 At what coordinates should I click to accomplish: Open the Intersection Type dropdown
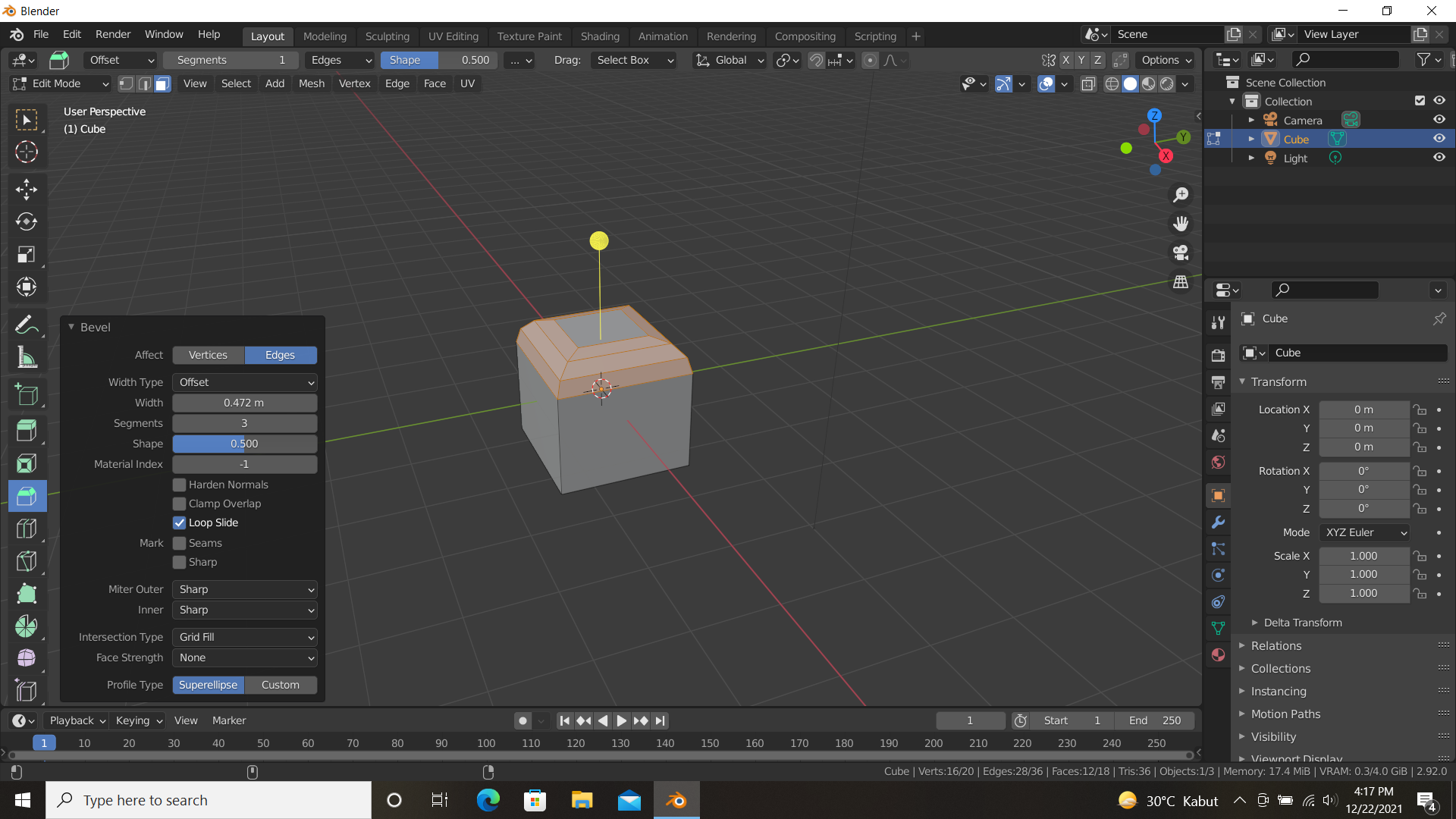click(245, 637)
